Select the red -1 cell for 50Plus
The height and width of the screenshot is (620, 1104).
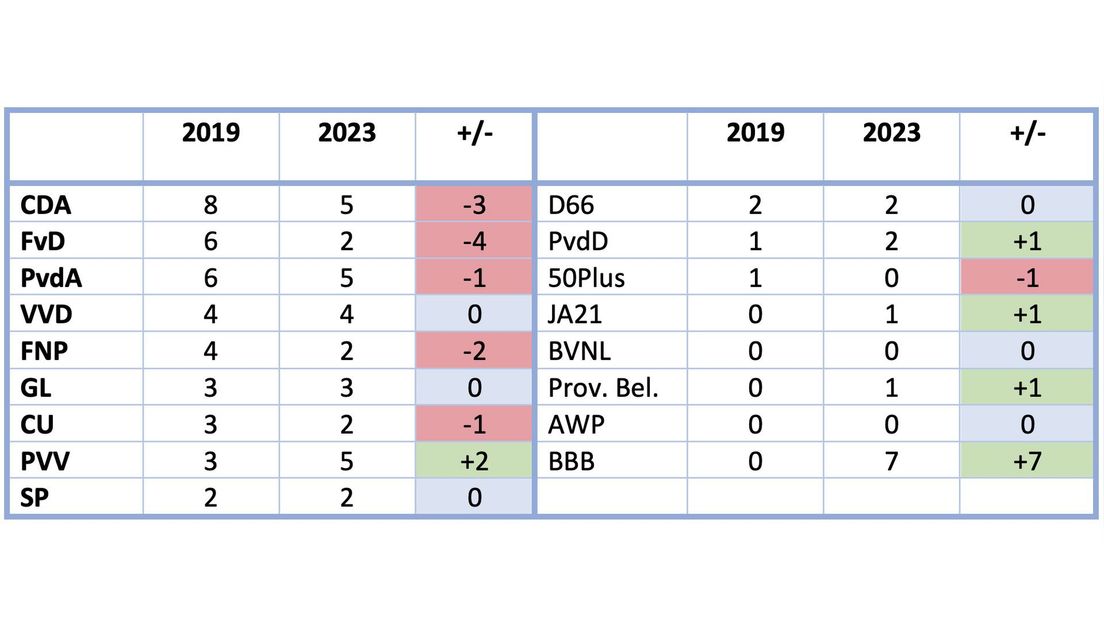coord(1027,278)
